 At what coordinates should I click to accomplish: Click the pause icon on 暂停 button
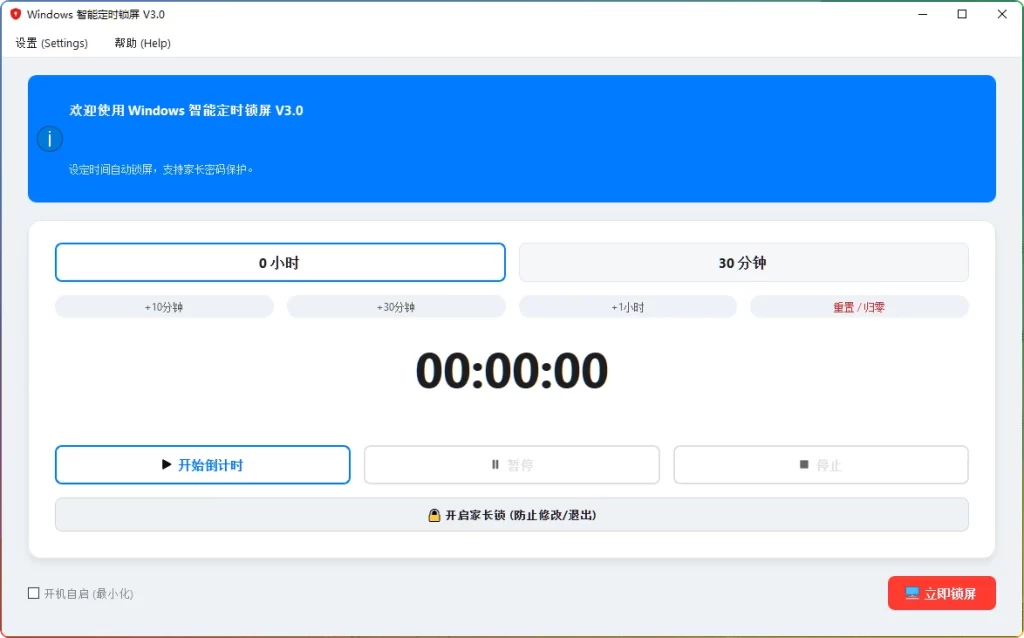(x=496, y=464)
